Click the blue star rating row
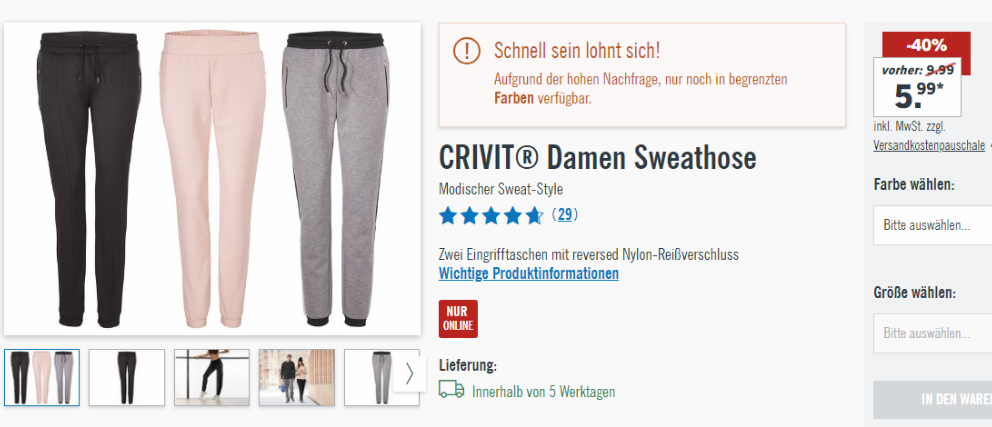 point(491,216)
